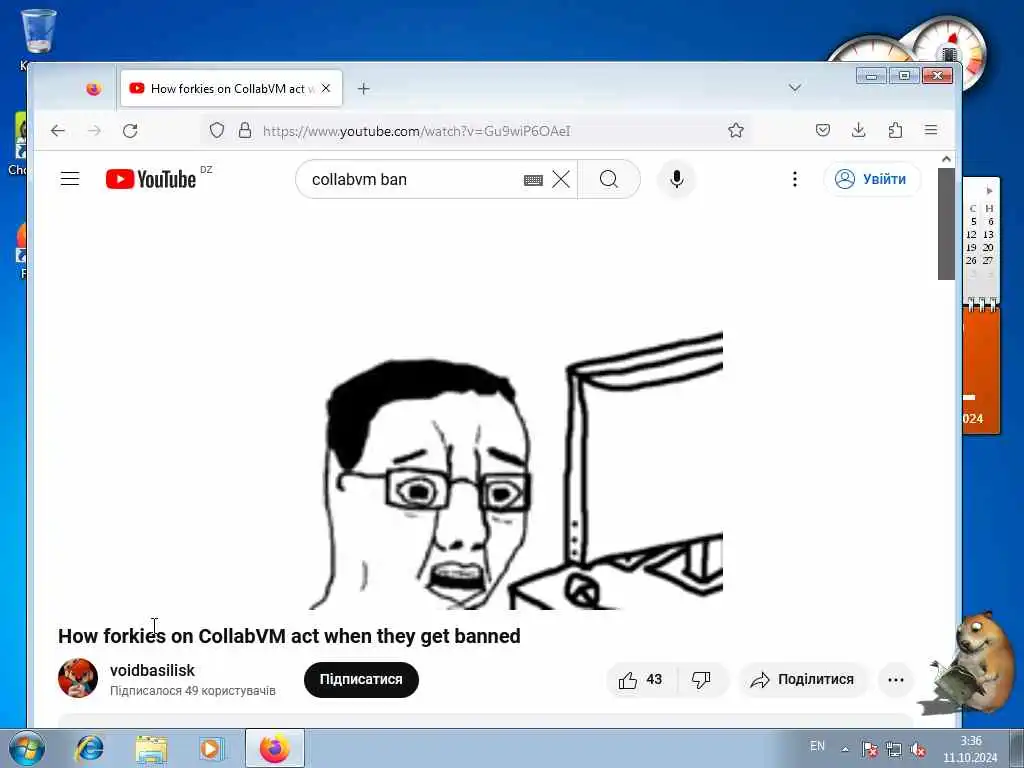This screenshot has width=1024, height=768.
Task: Go to the YouTube home logo
Action: pyautogui.click(x=151, y=179)
